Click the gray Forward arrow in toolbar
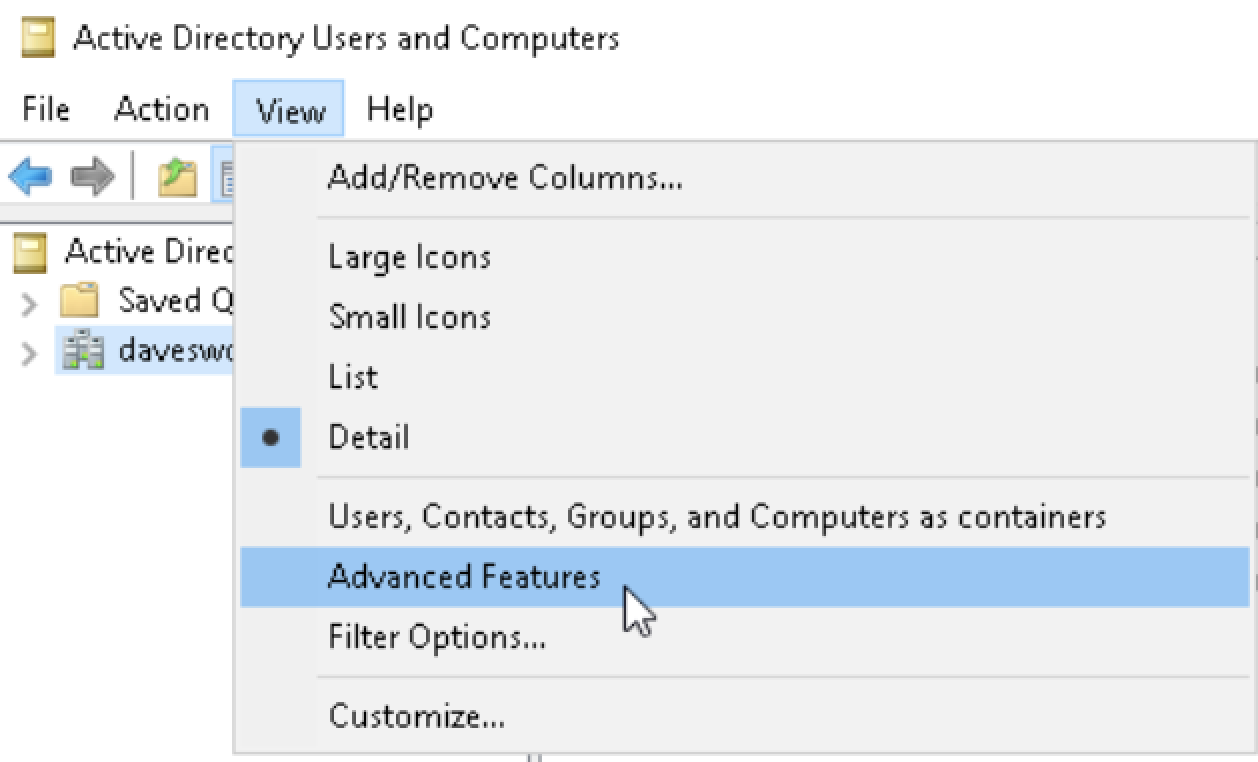Image resolution: width=1258 pixels, height=762 pixels. click(x=92, y=177)
